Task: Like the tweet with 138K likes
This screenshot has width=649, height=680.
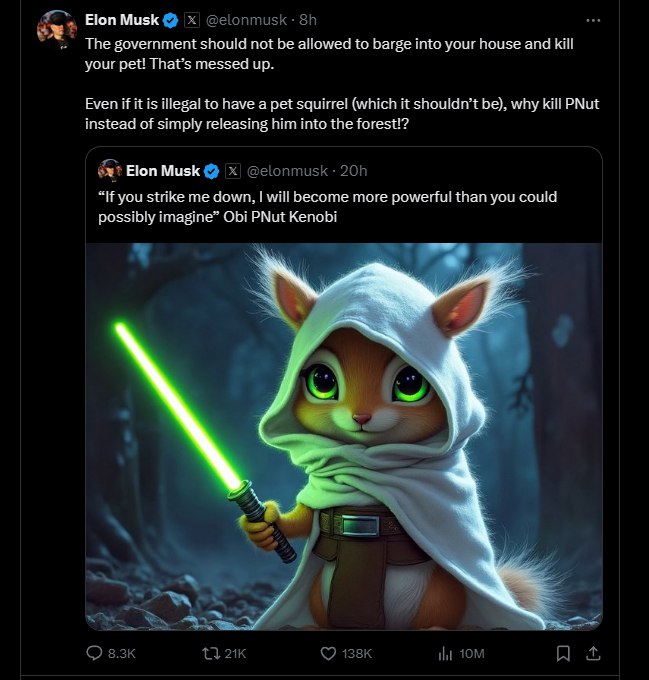Action: [328, 653]
